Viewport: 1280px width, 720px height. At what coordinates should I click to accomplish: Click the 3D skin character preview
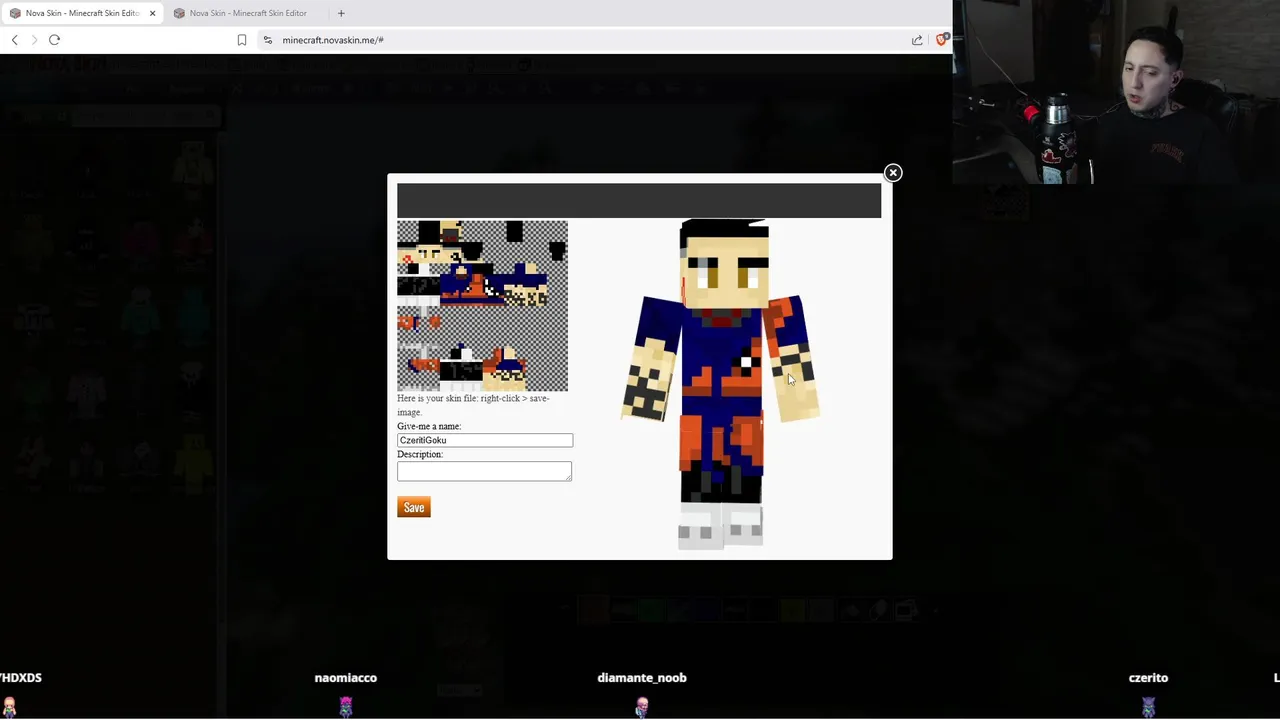pyautogui.click(x=722, y=384)
